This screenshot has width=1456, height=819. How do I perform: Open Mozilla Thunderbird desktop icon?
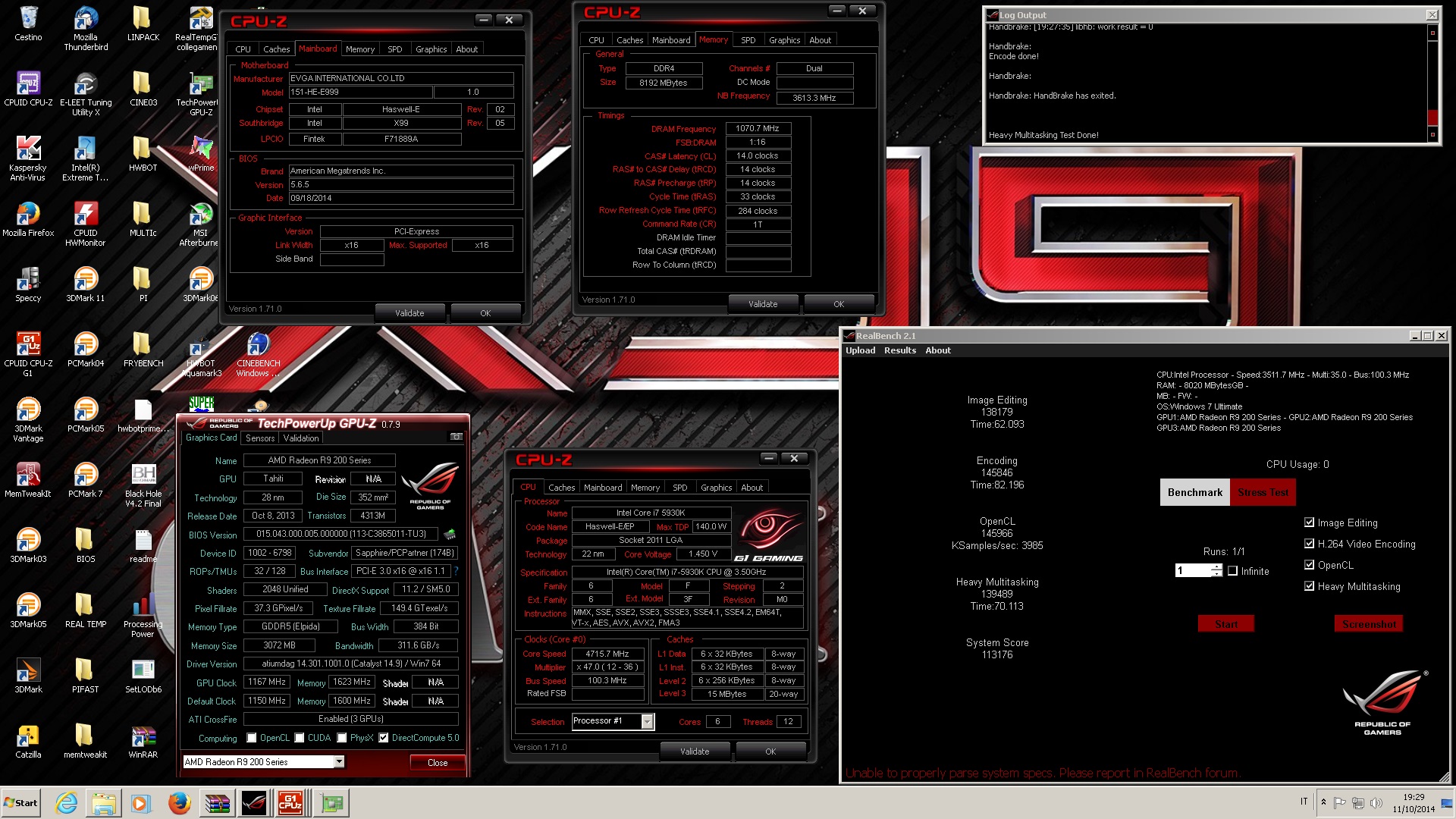(x=86, y=29)
